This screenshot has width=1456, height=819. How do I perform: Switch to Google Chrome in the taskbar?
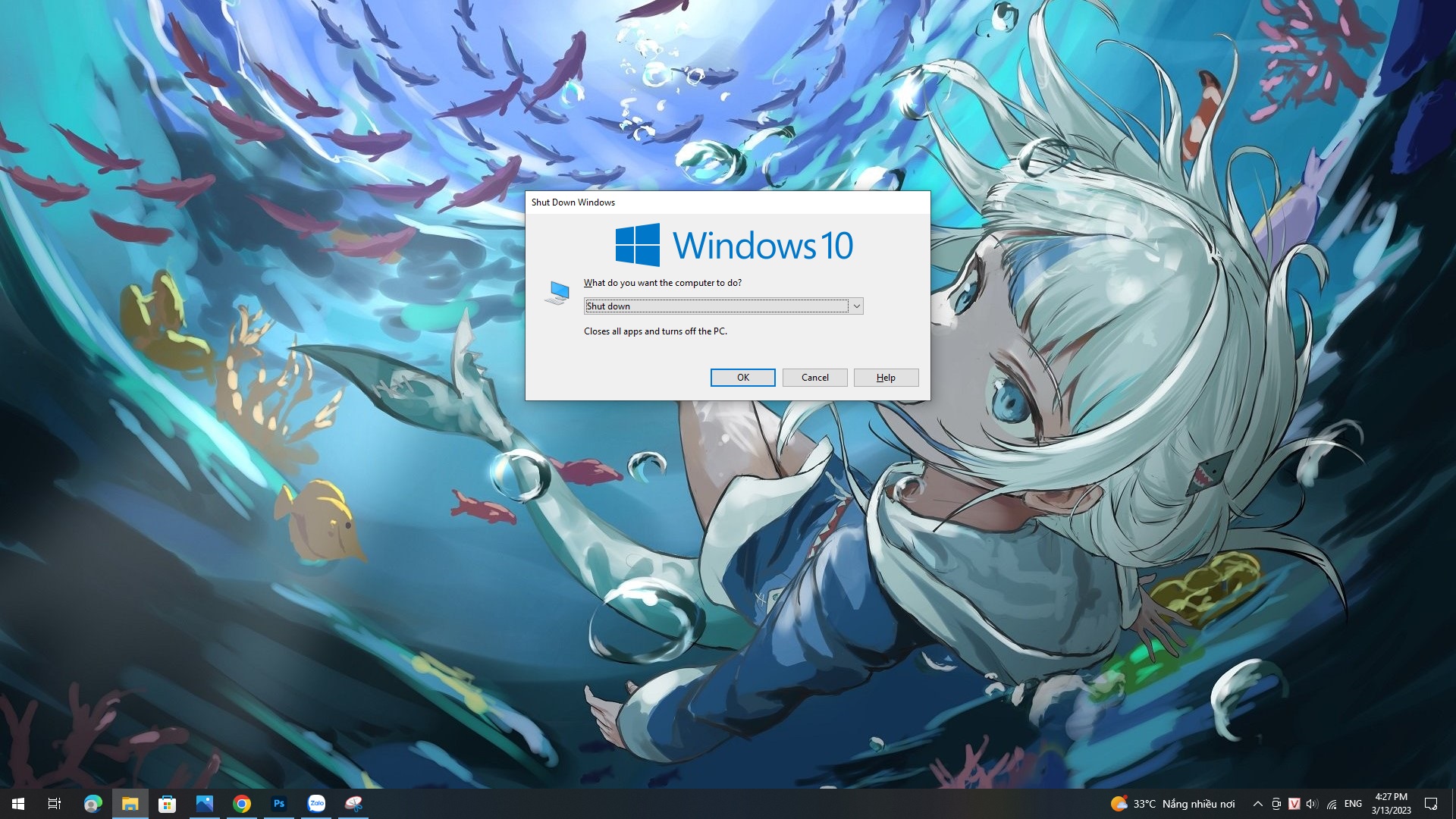pos(242,804)
